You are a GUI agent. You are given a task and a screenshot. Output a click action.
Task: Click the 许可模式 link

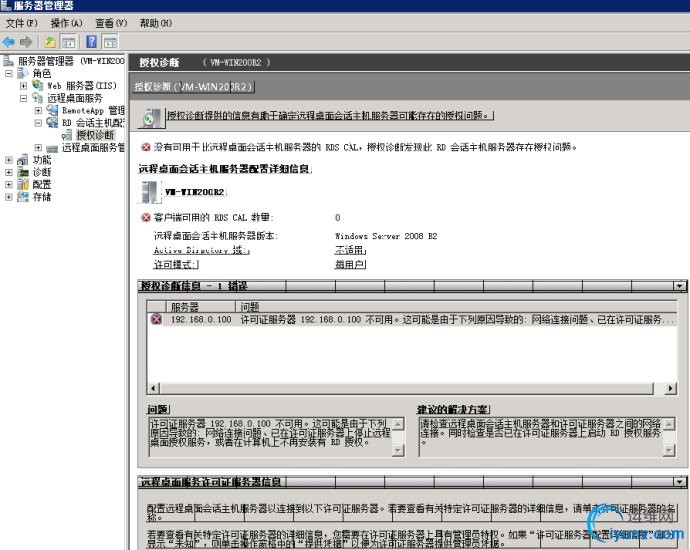click(176, 265)
